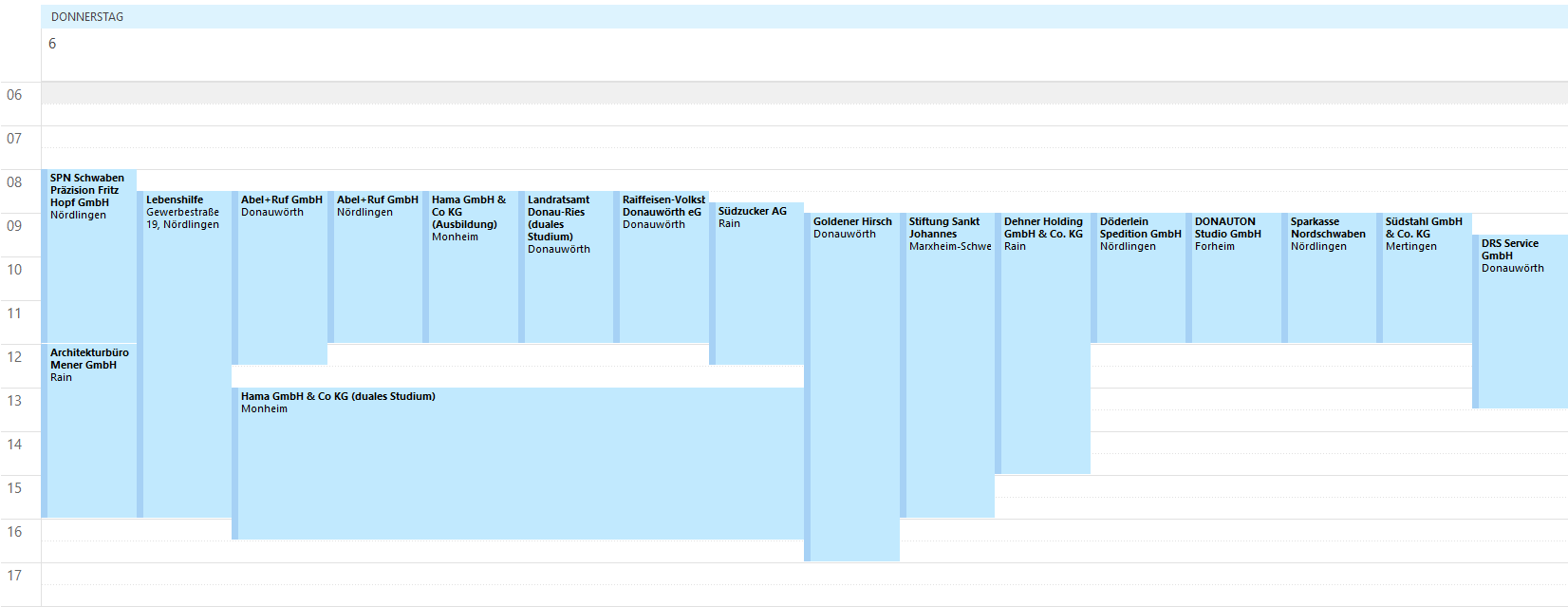Click the 14 hour label
Screen dimensions: 1568x607
[x=14, y=445]
